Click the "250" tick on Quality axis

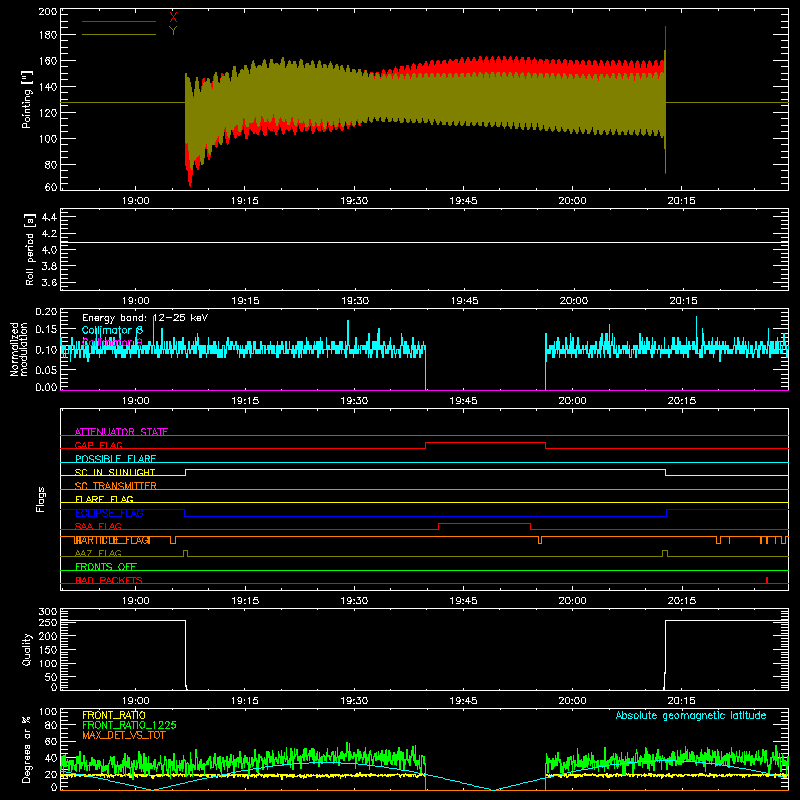click(48, 622)
